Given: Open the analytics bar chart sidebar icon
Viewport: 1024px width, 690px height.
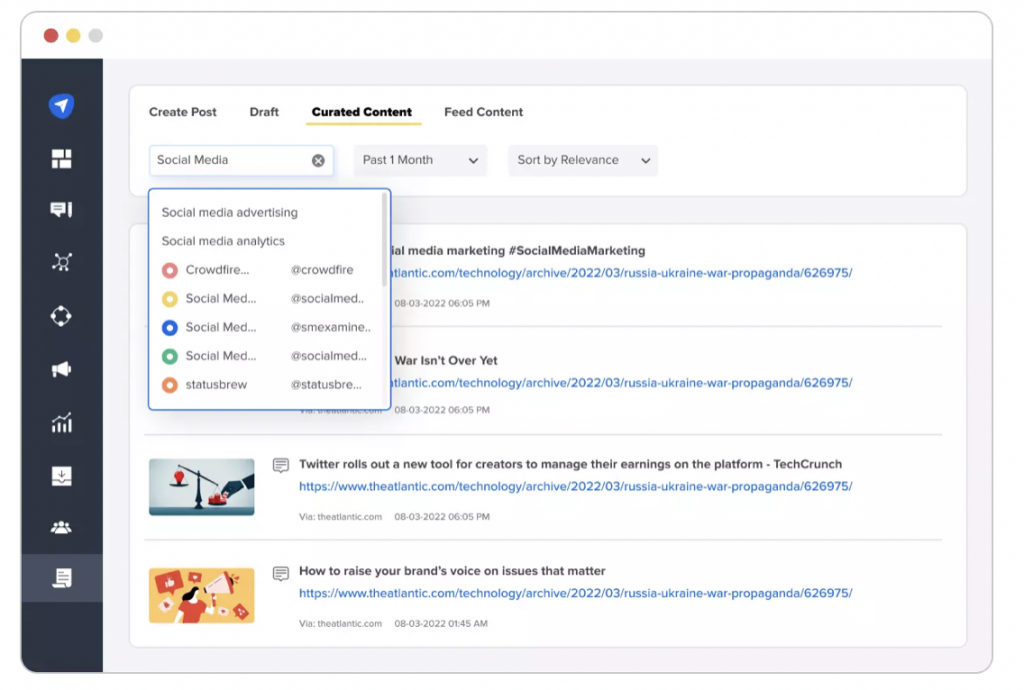Looking at the screenshot, I should [x=62, y=423].
